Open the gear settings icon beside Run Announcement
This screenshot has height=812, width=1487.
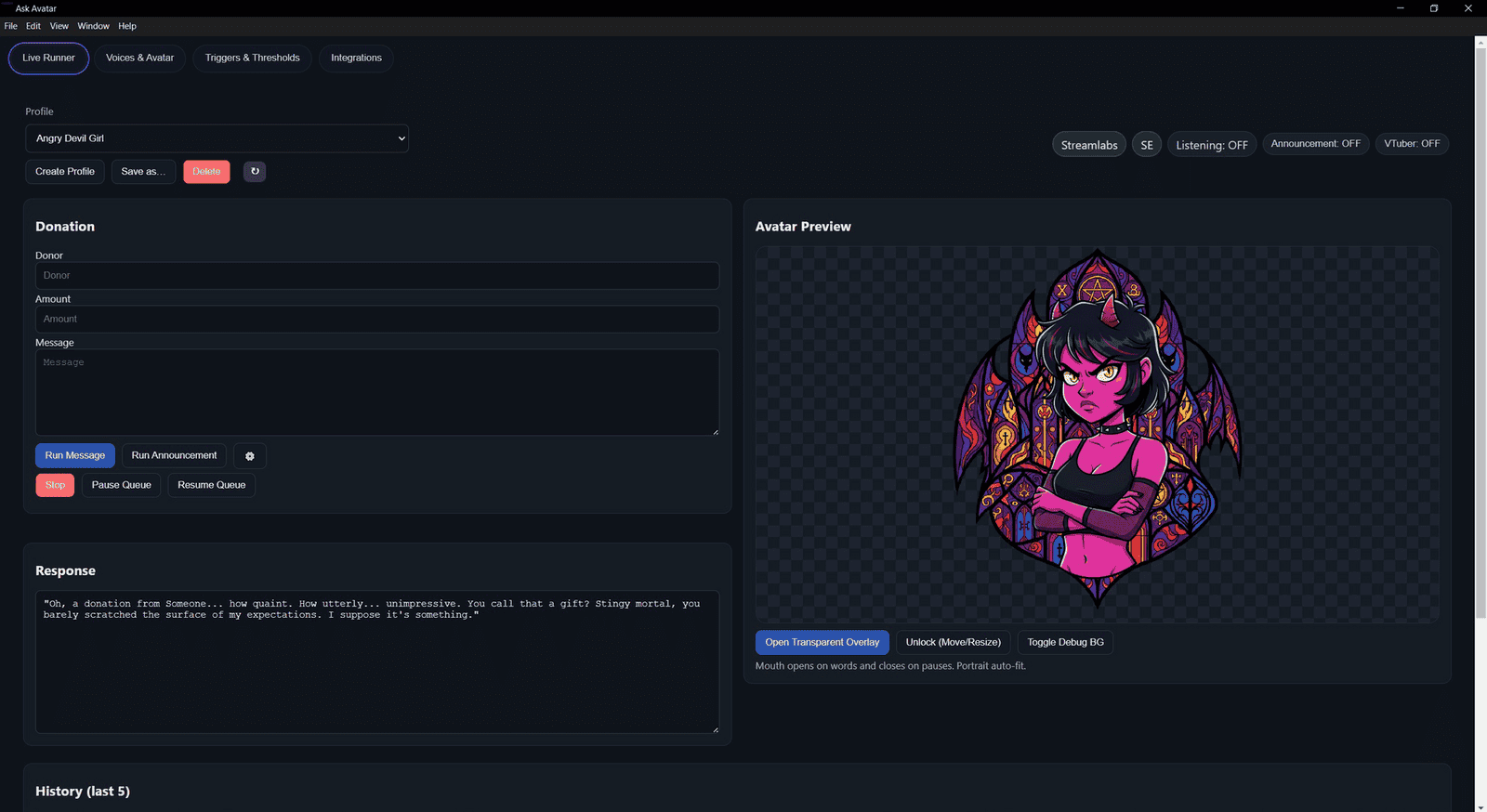tap(249, 456)
